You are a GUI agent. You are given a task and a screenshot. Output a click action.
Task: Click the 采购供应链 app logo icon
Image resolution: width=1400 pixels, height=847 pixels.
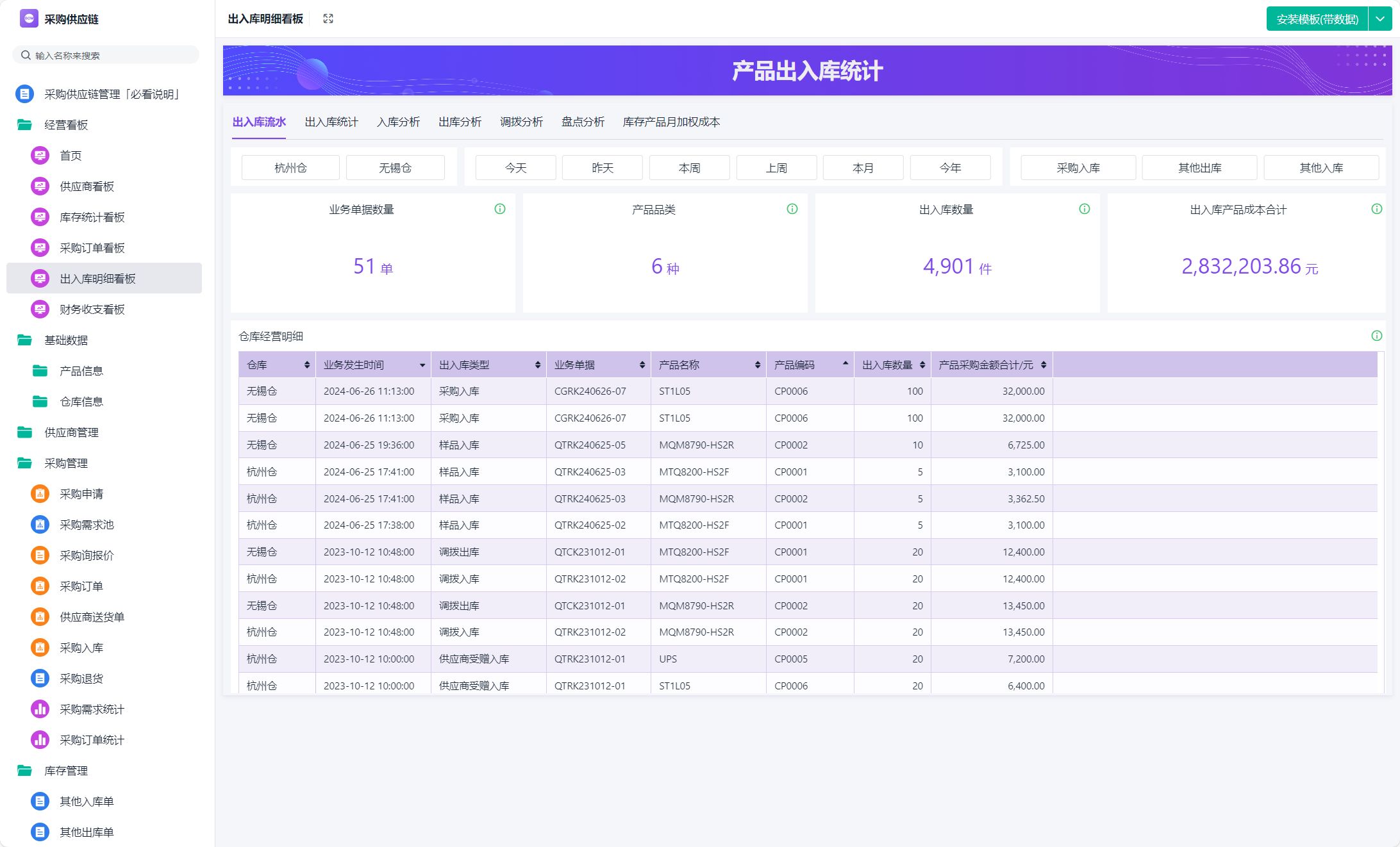coord(29,19)
